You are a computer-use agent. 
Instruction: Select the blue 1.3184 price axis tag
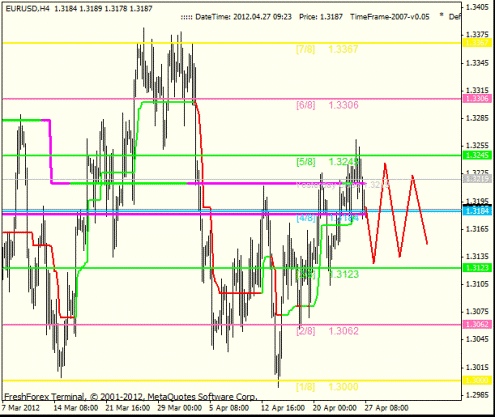477,211
